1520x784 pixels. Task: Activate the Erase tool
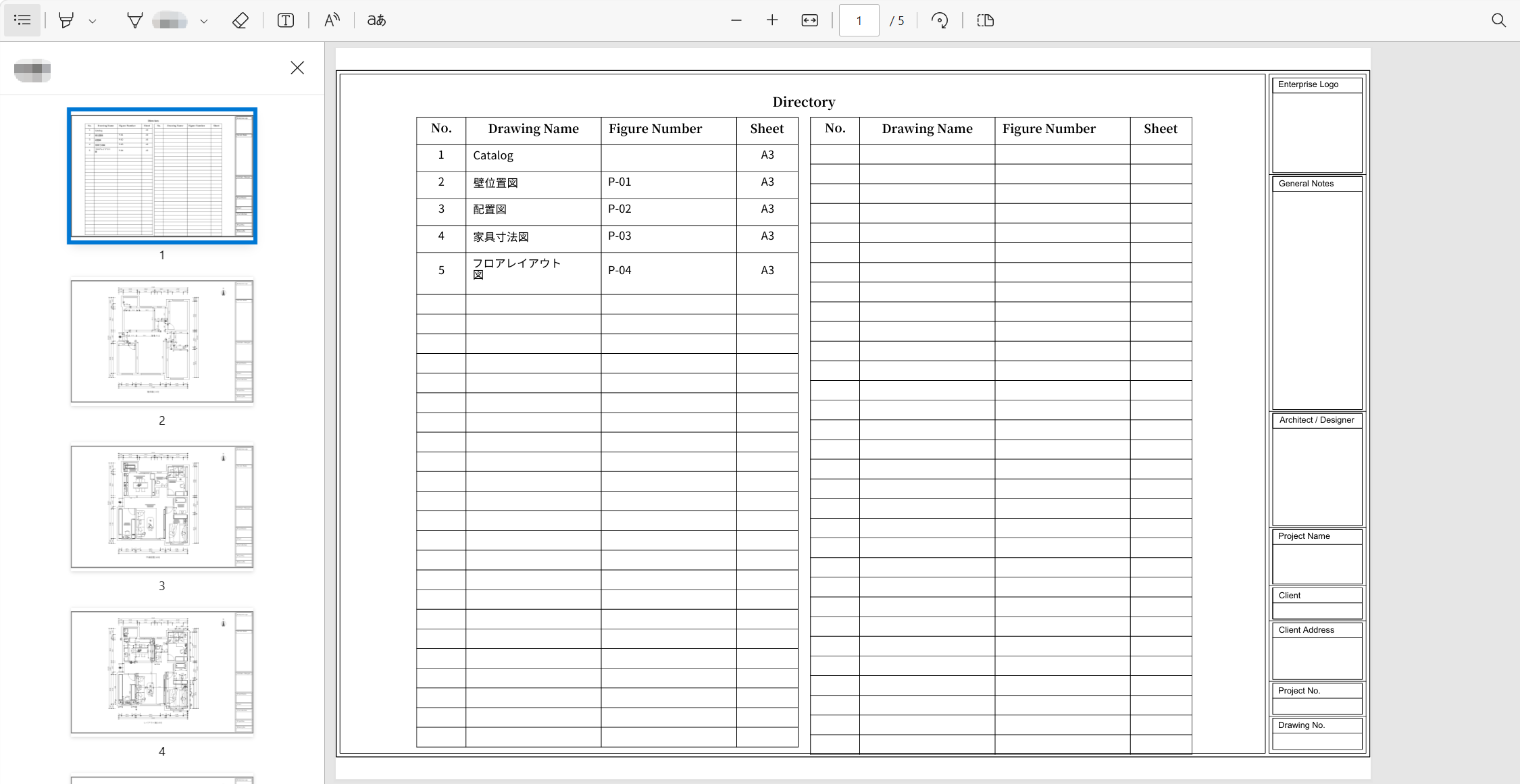(240, 20)
